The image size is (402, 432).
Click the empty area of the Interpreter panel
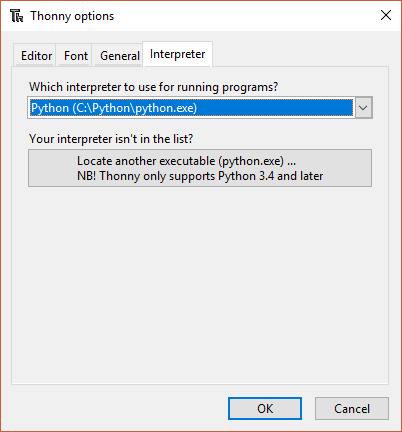(200, 283)
